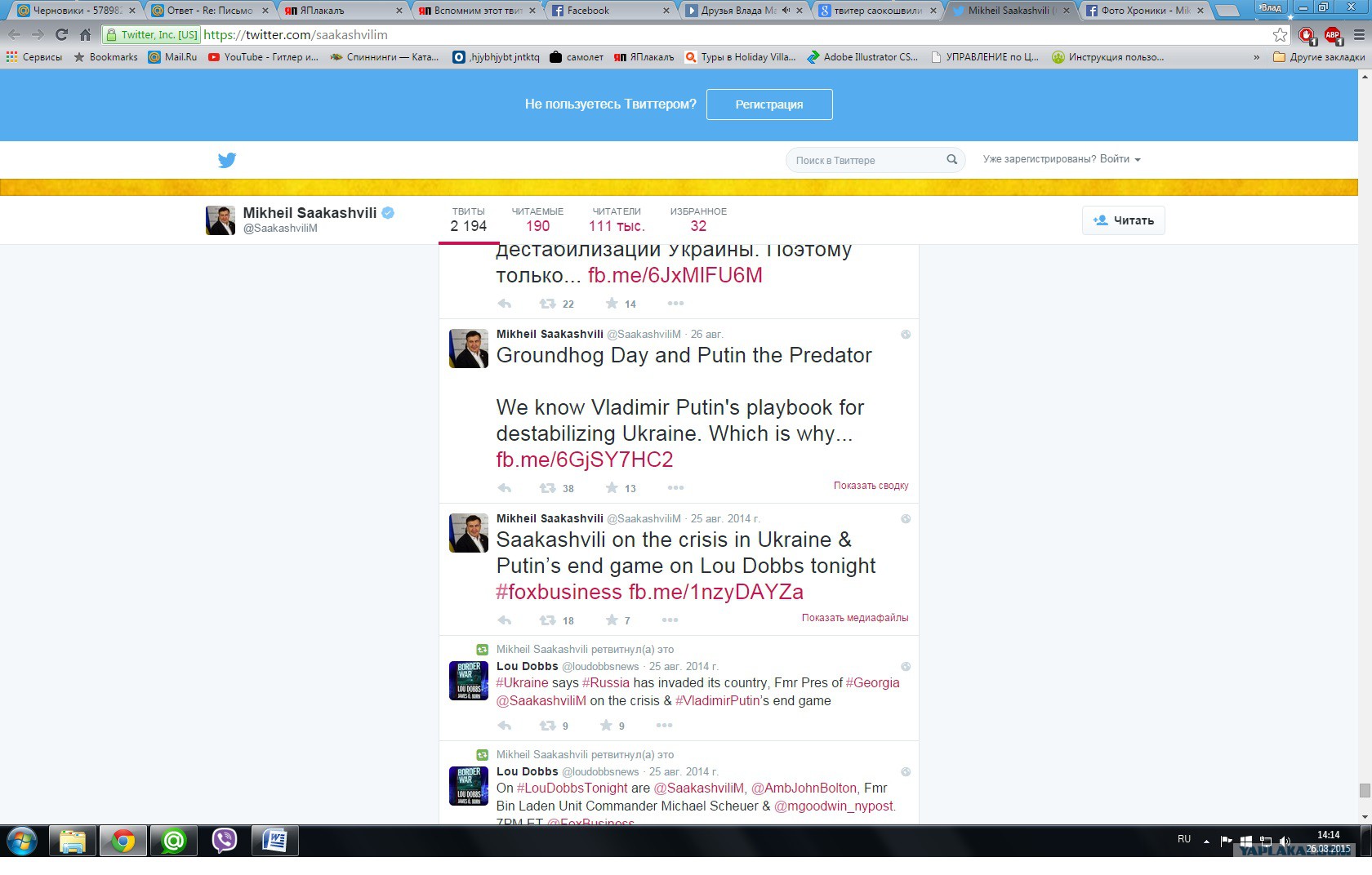Close the Facebook browser tab

click(666, 11)
